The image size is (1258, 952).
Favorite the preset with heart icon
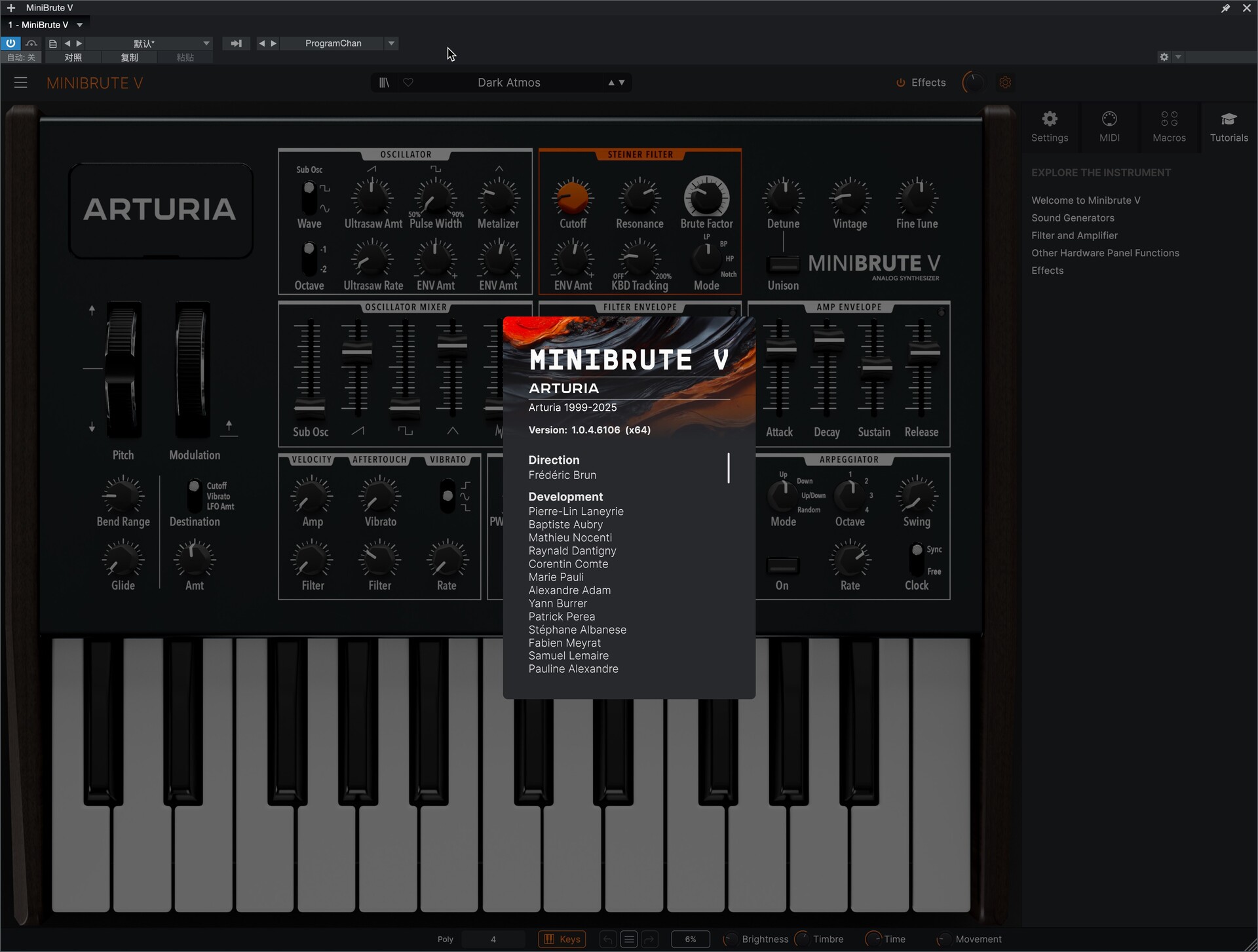tap(408, 83)
